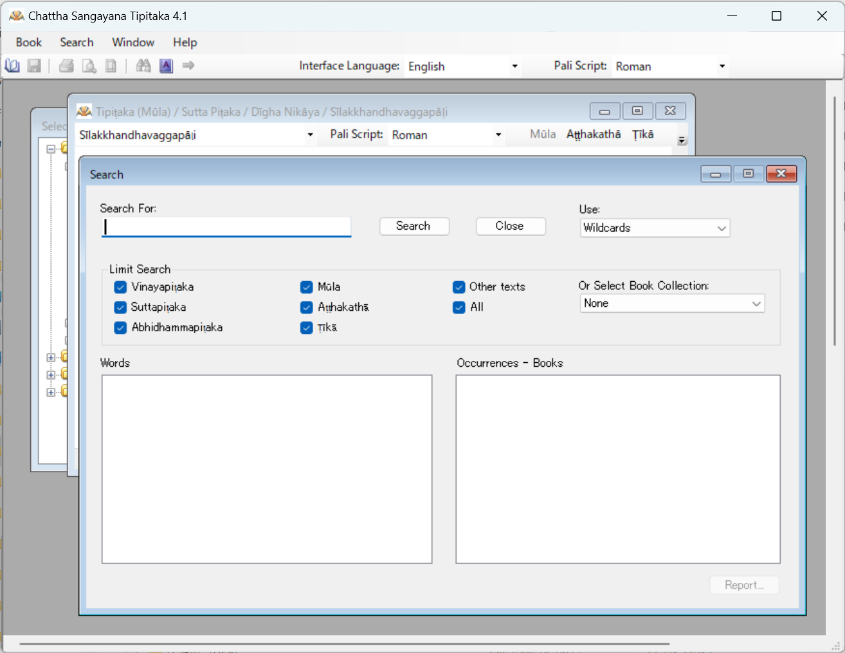Open the Book menu

pyautogui.click(x=29, y=42)
